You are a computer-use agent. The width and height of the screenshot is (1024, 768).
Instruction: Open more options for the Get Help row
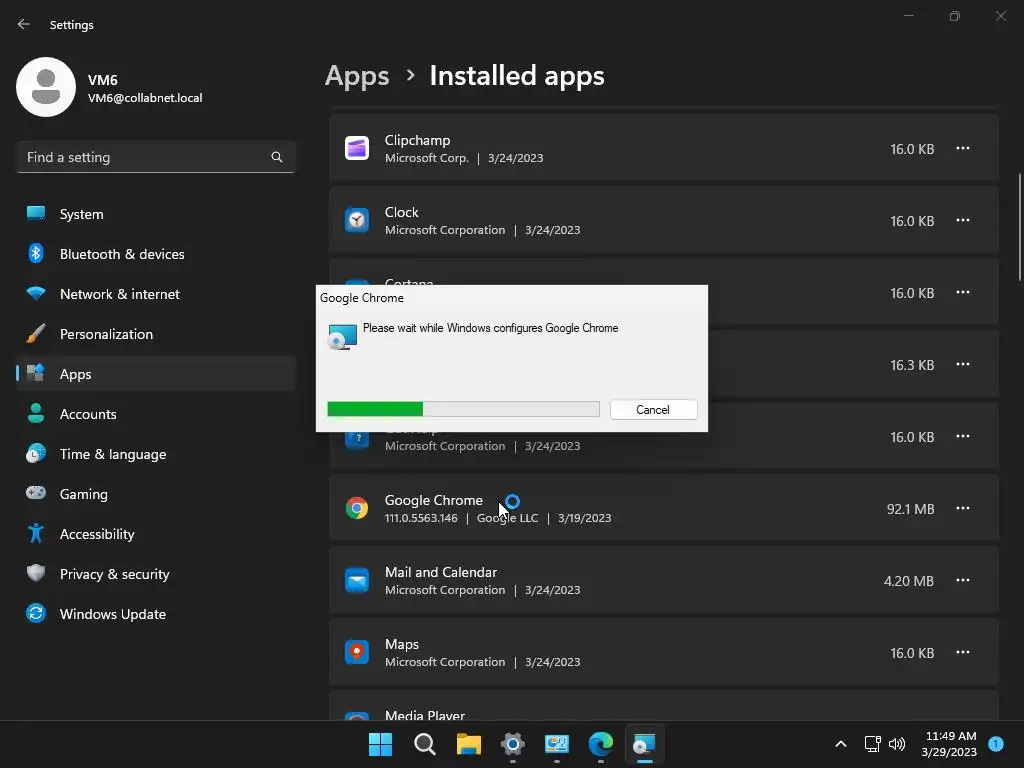click(963, 436)
